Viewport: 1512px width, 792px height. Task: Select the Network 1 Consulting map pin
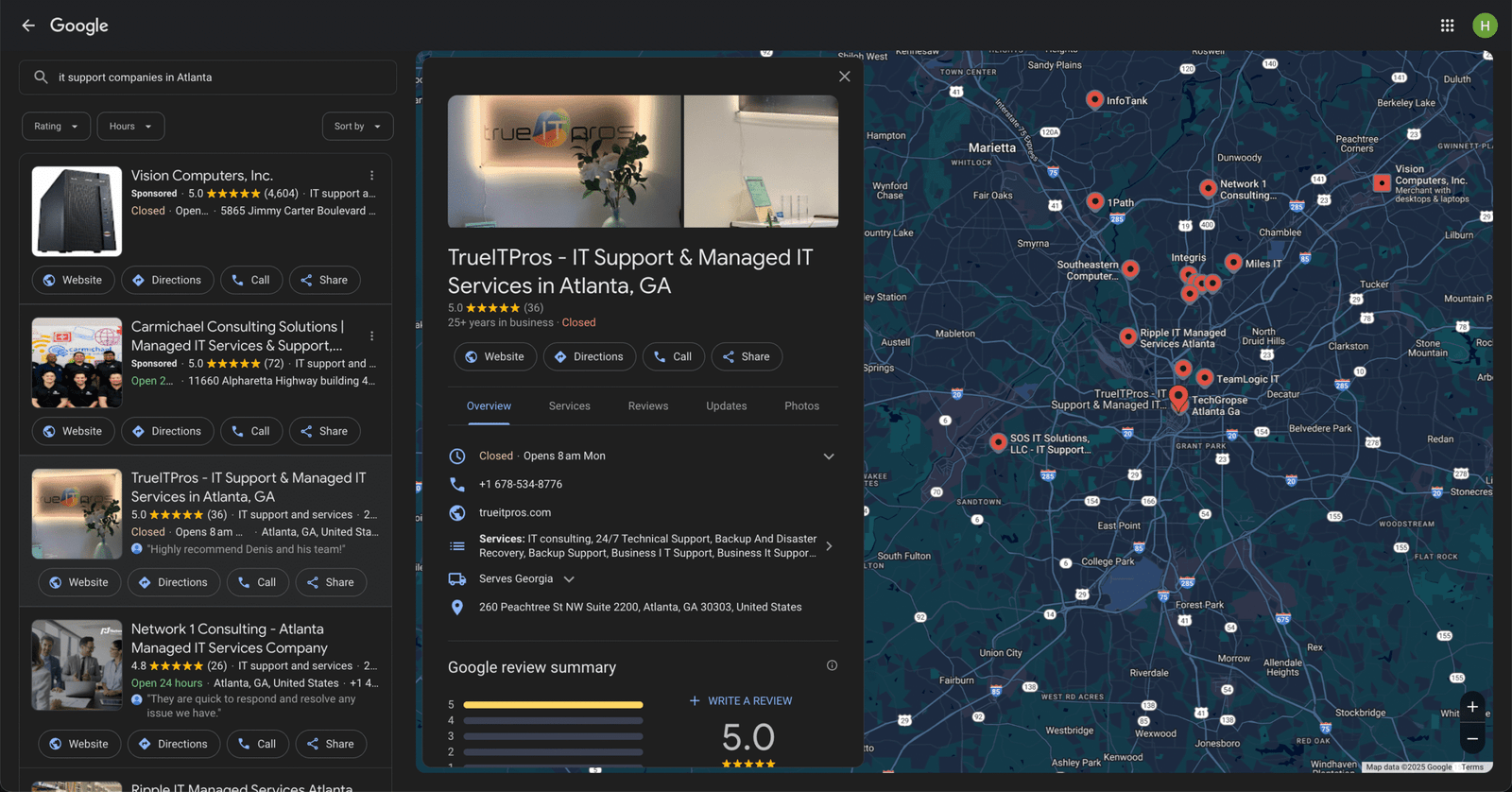pyautogui.click(x=1208, y=188)
